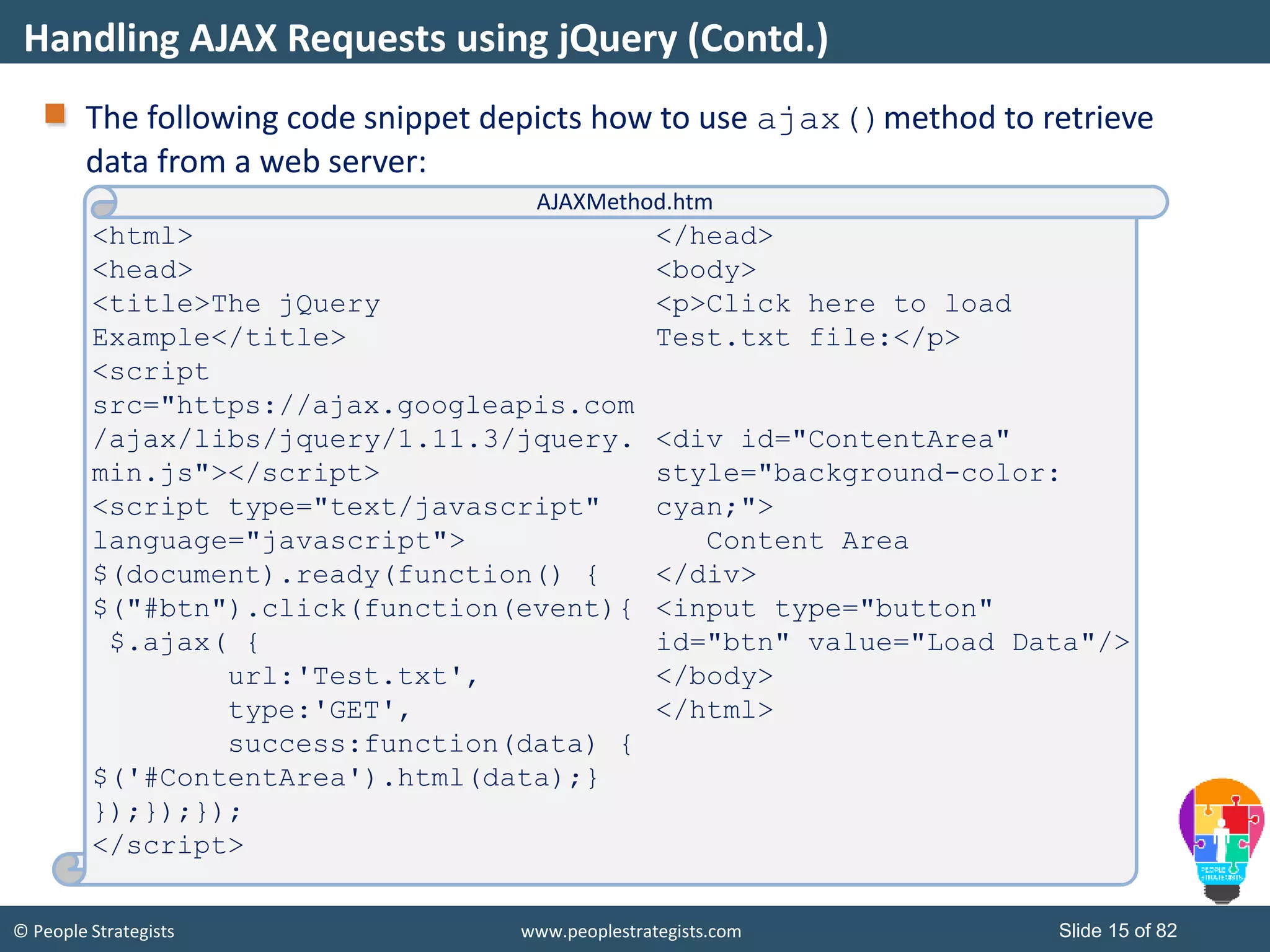Click the '$("#btn").click(function(event){' line
This screenshot has width=1270, height=952.
point(362,609)
